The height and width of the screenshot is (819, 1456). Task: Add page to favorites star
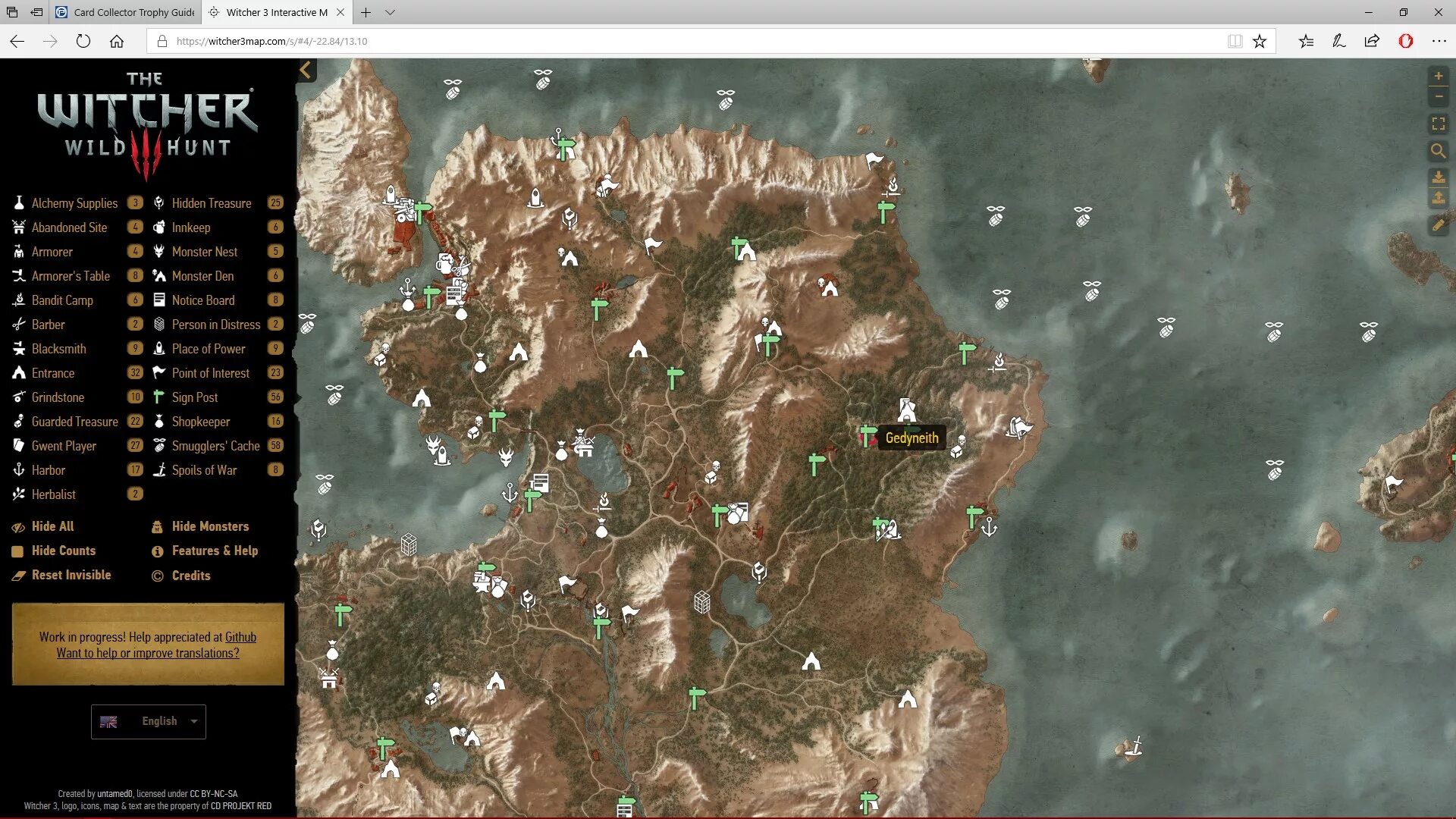tap(1260, 42)
